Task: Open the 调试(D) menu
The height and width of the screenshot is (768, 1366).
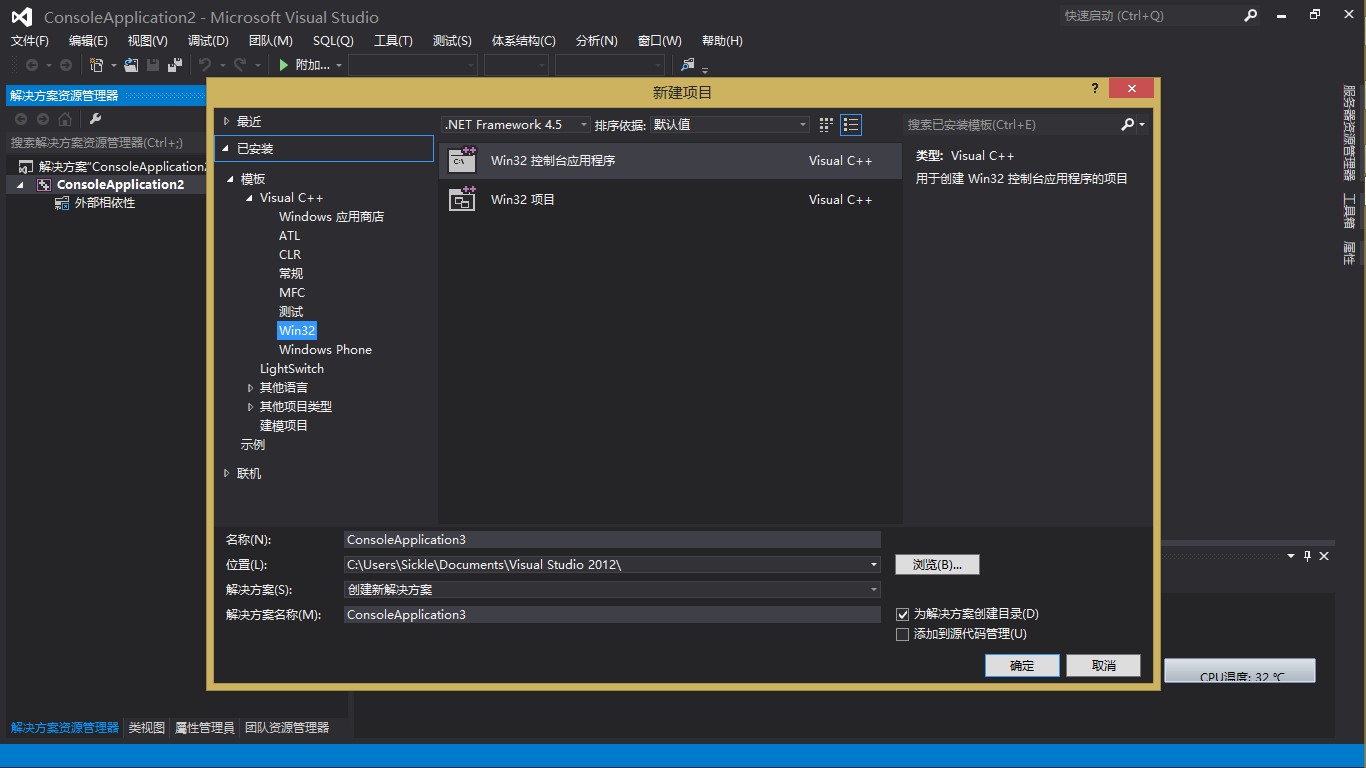Action: pos(208,41)
